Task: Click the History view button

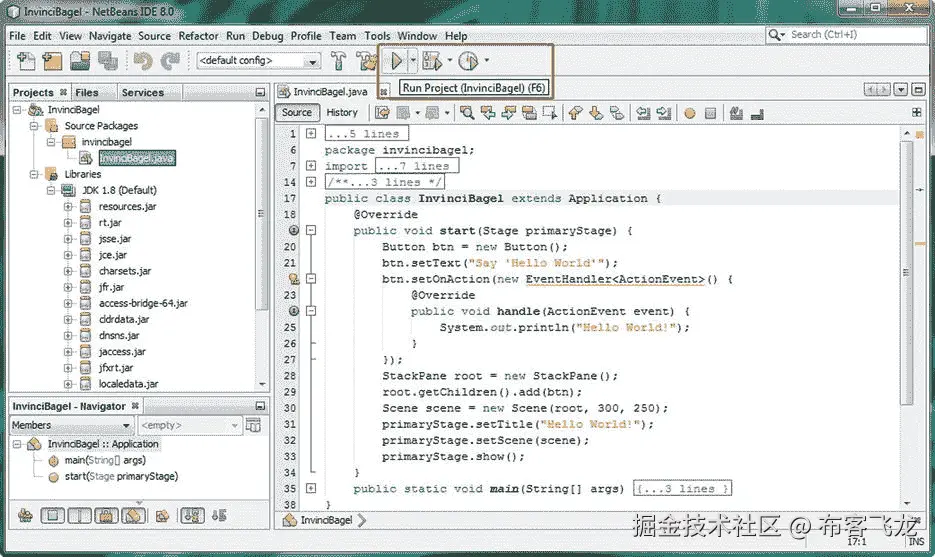Action: tap(342, 112)
